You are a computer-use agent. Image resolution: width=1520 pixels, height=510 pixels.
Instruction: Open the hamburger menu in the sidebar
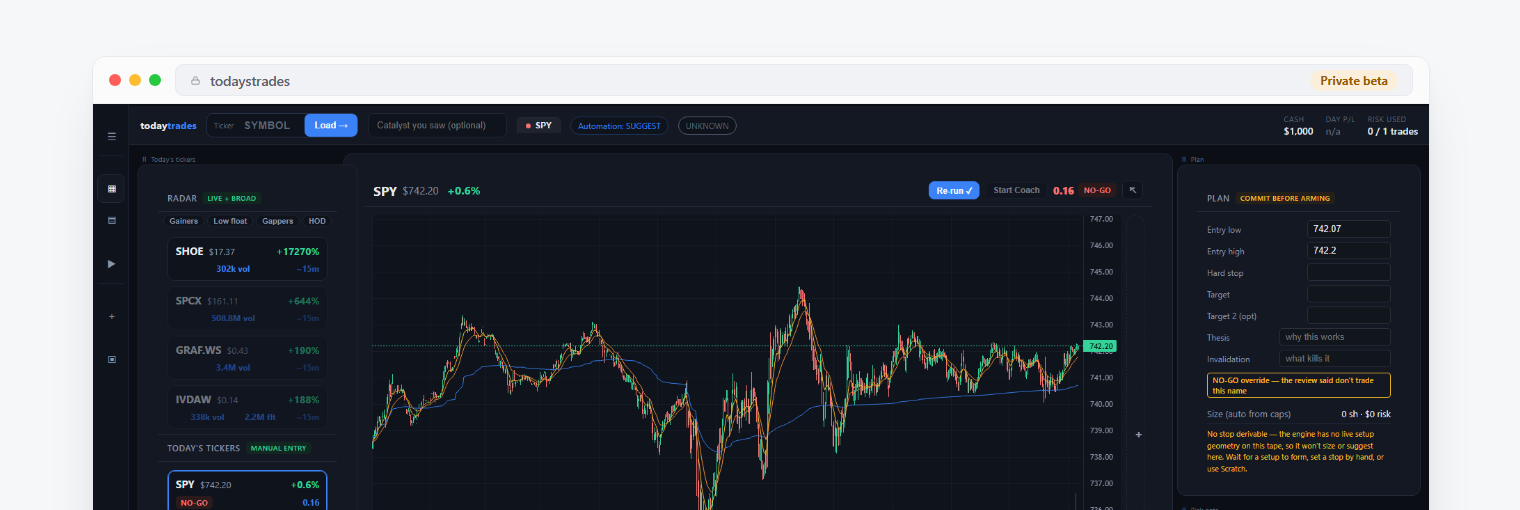coord(111,136)
